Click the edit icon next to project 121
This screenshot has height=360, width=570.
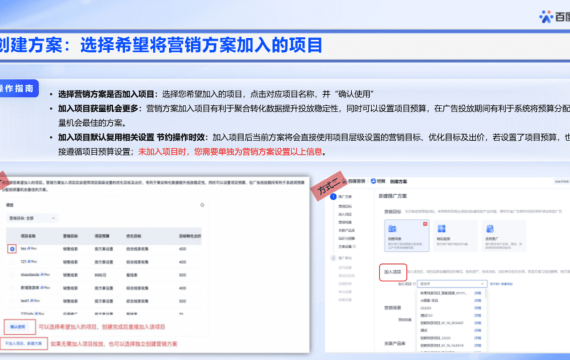(30, 261)
